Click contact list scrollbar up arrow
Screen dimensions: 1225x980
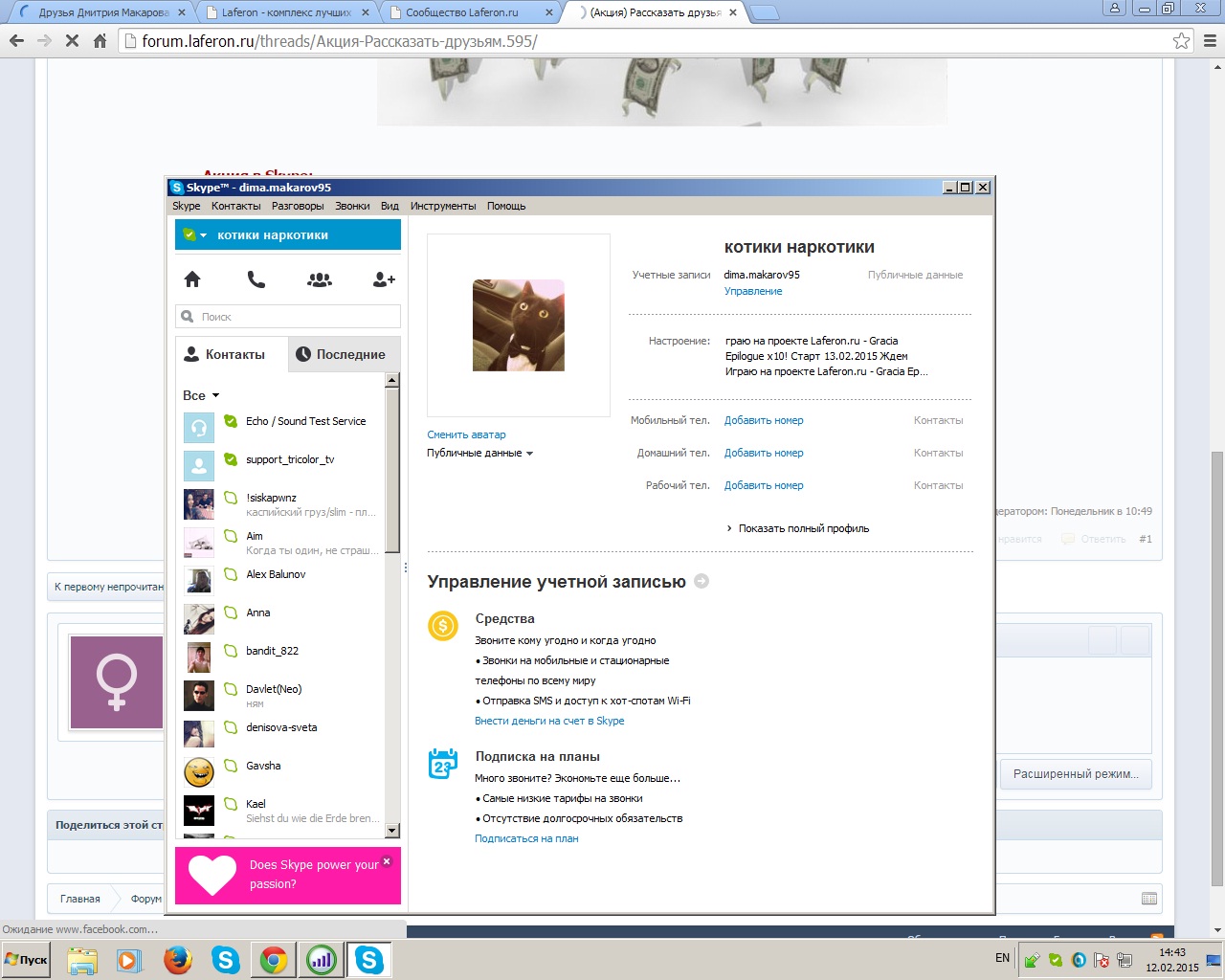[x=392, y=381]
